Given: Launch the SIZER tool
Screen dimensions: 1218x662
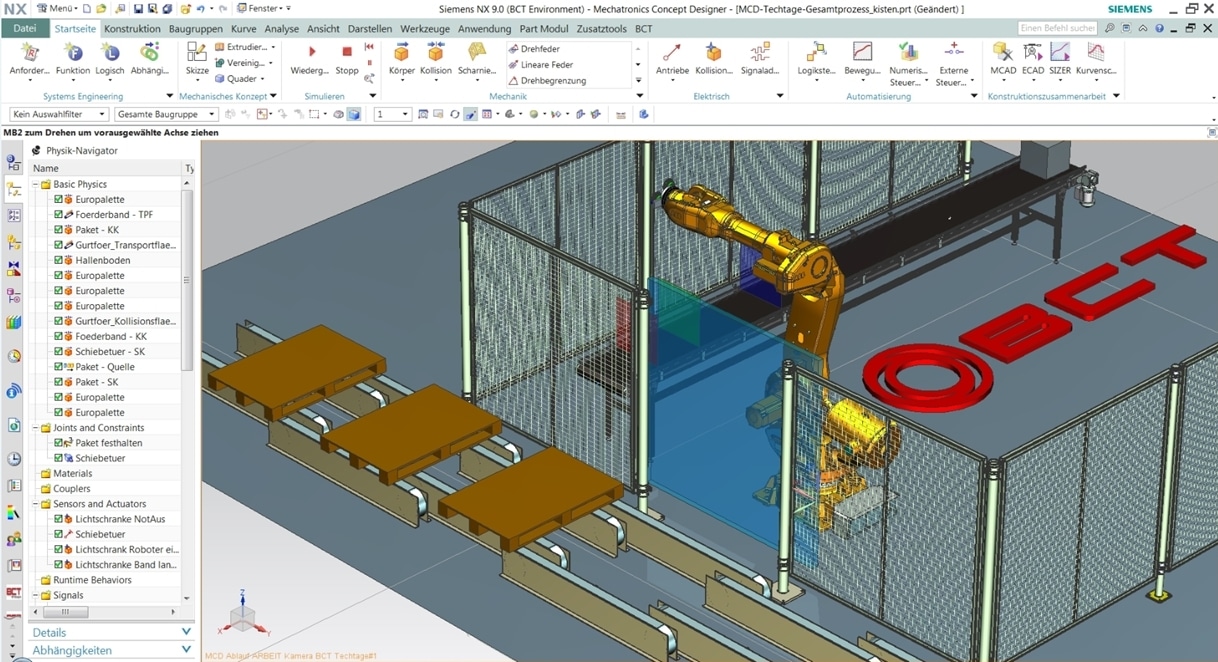Looking at the screenshot, I should coord(1060,59).
